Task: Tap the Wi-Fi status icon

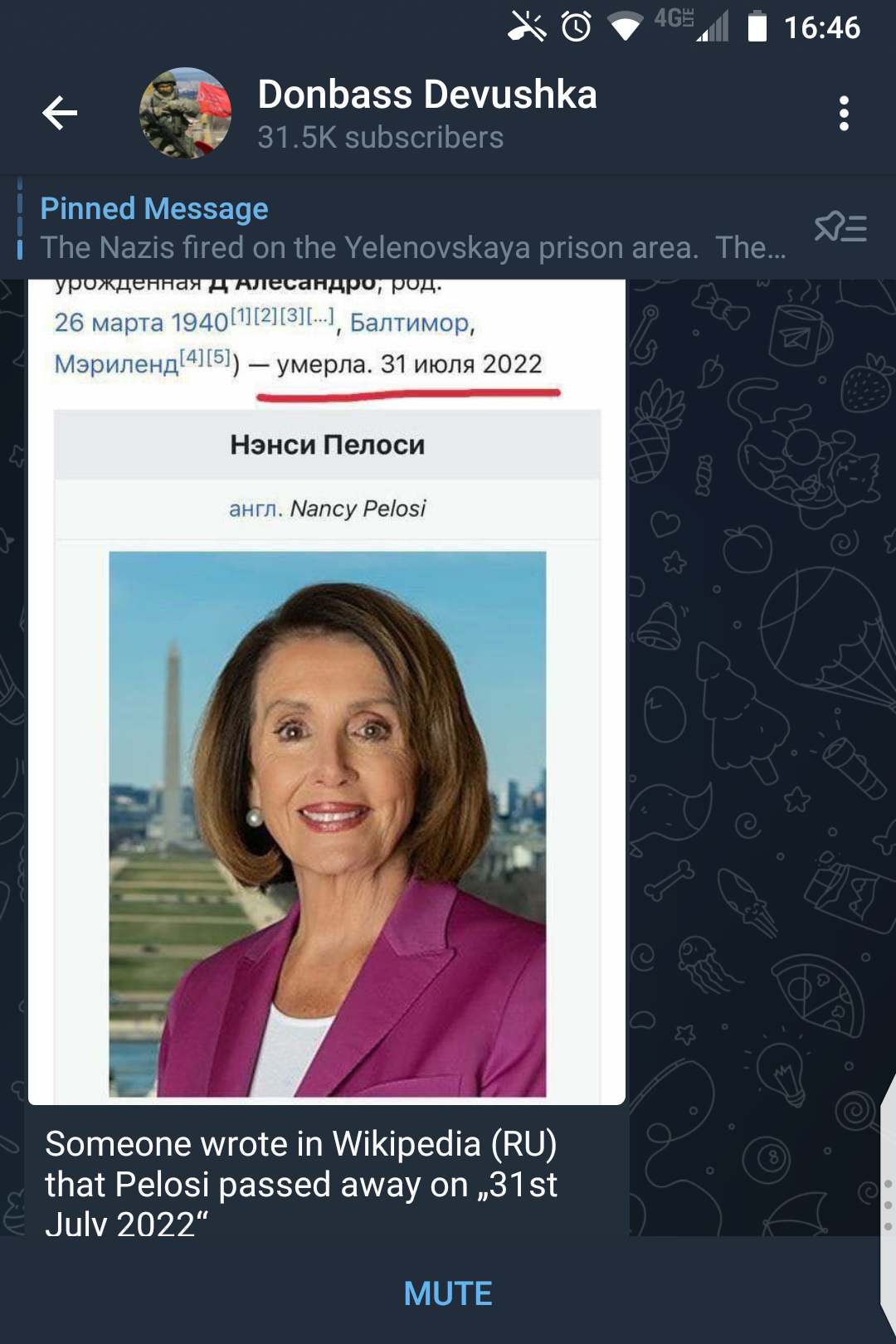Action: point(626,27)
